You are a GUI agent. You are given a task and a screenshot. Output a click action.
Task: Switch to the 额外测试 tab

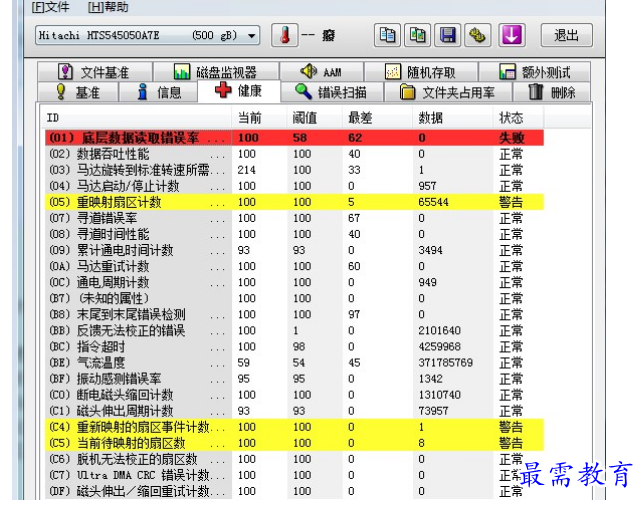pos(535,72)
